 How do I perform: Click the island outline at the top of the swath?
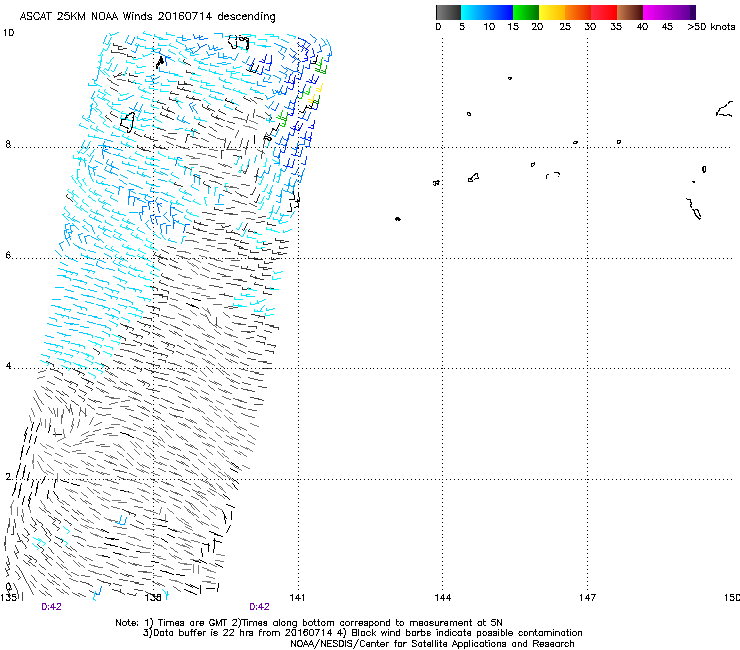coord(239,42)
